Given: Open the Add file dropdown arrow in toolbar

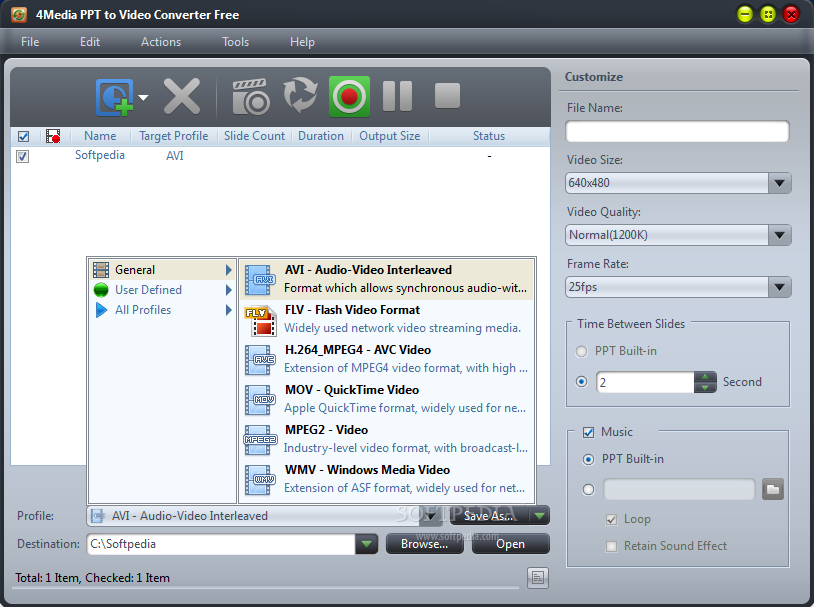Looking at the screenshot, I should coord(143,97).
